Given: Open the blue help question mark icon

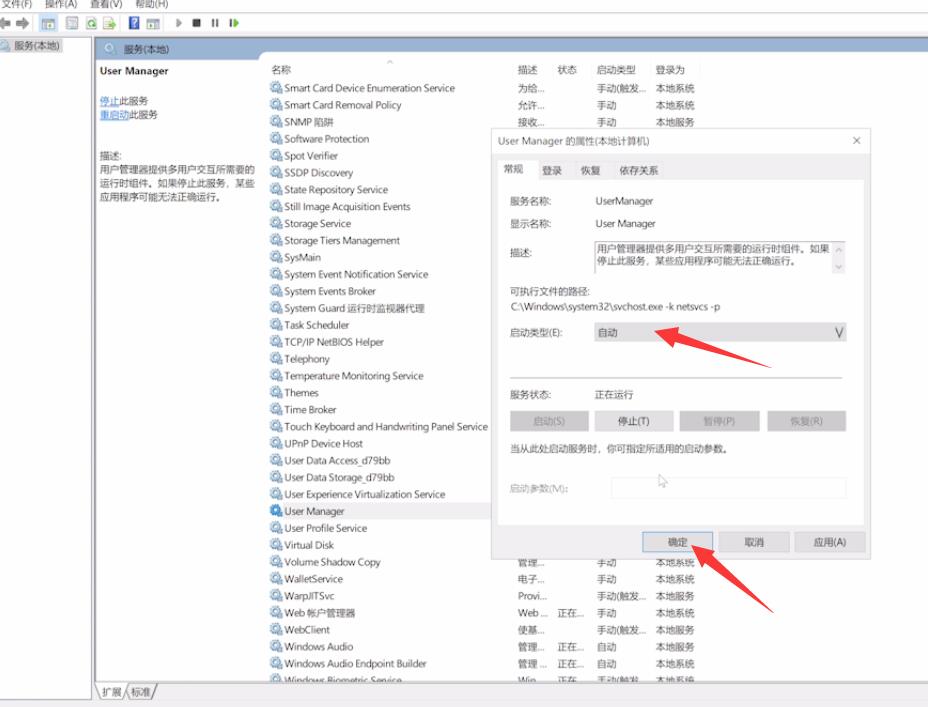Looking at the screenshot, I should pyautogui.click(x=134, y=23).
